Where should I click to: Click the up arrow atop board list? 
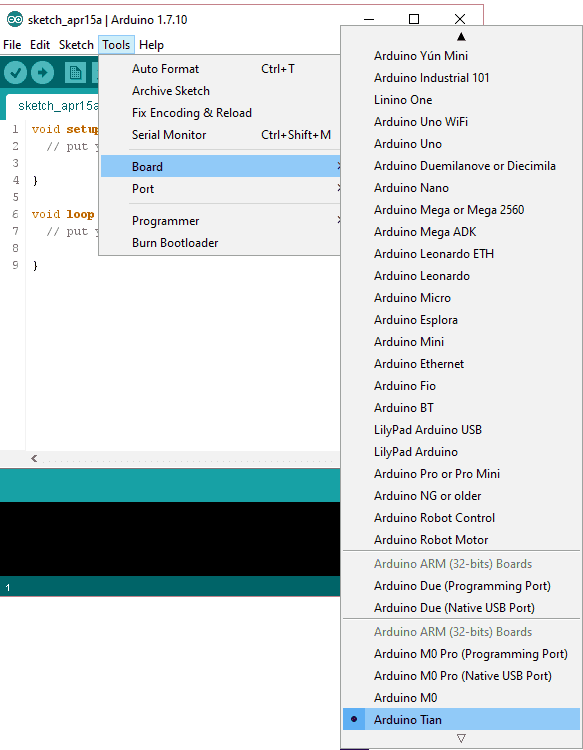point(461,37)
